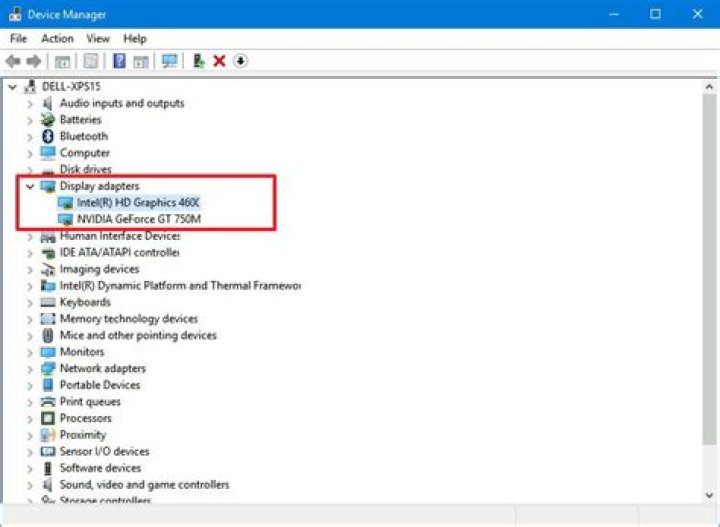Click the Disable device down-arrow icon
720x527 pixels.
(x=241, y=61)
